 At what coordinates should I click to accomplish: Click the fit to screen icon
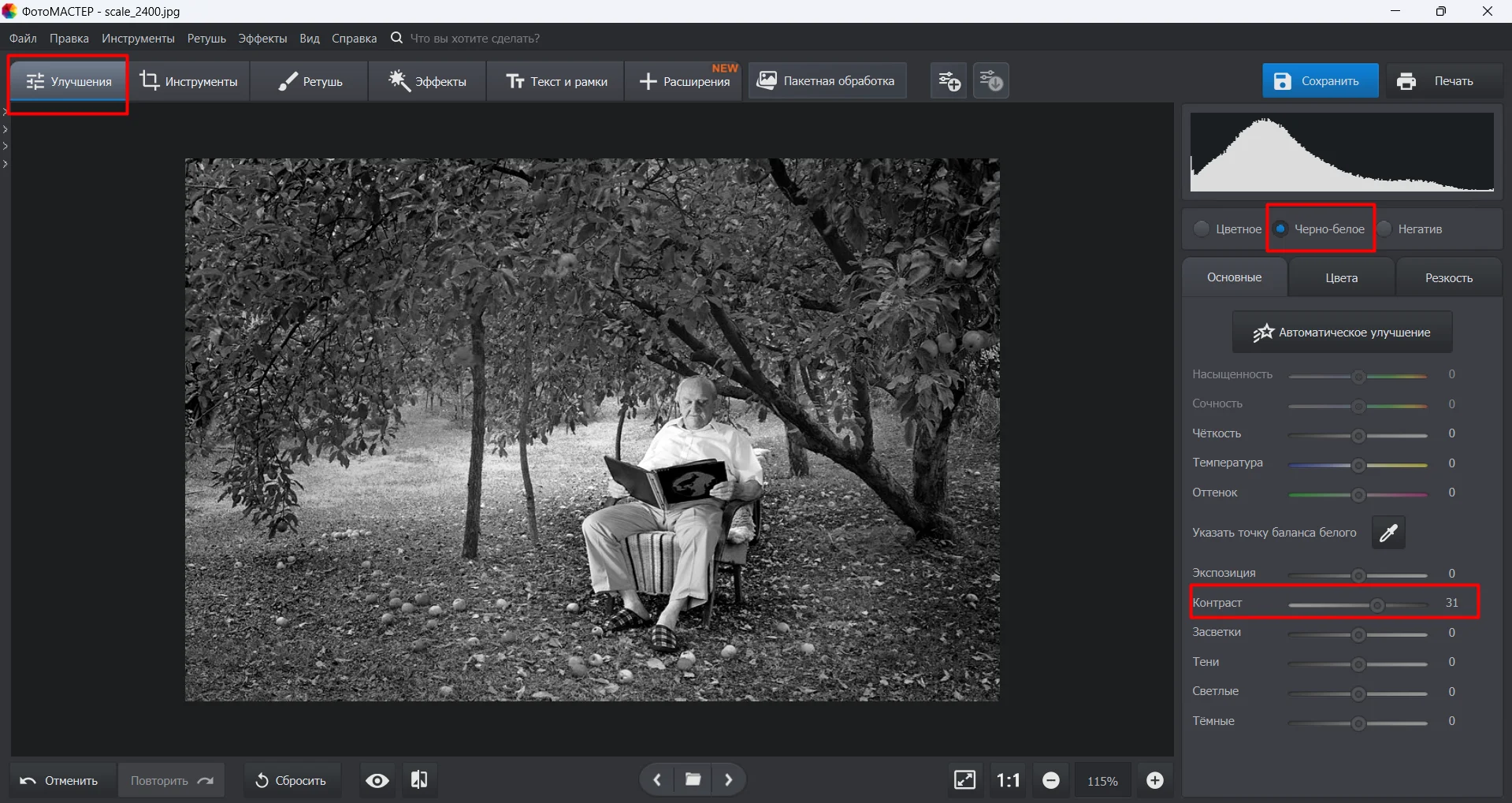[x=965, y=780]
